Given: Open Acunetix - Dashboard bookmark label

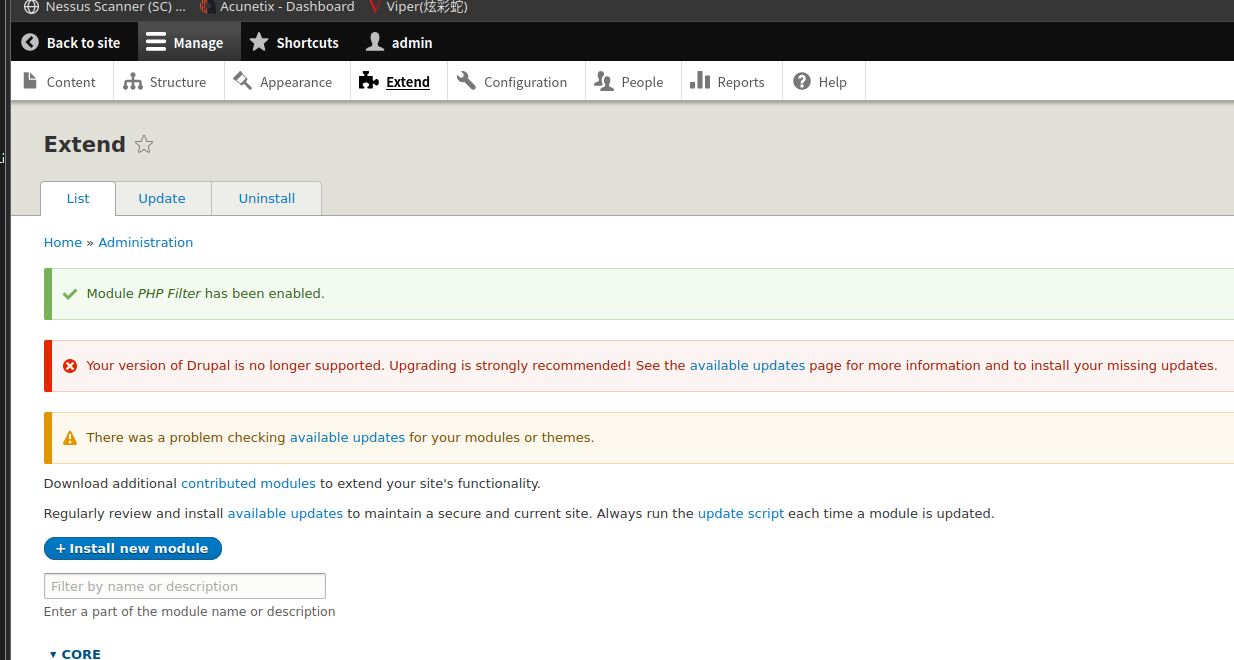Looking at the screenshot, I should pos(287,7).
